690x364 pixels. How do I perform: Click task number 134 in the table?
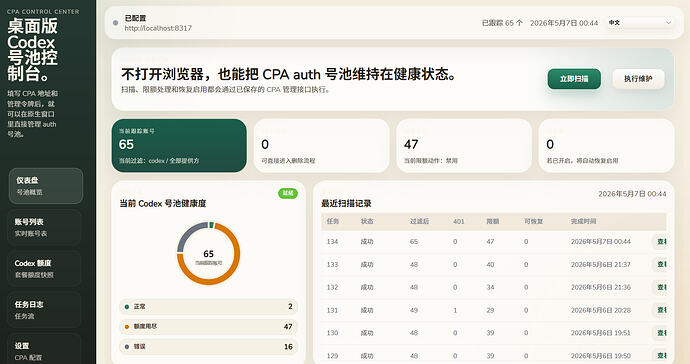click(332, 242)
